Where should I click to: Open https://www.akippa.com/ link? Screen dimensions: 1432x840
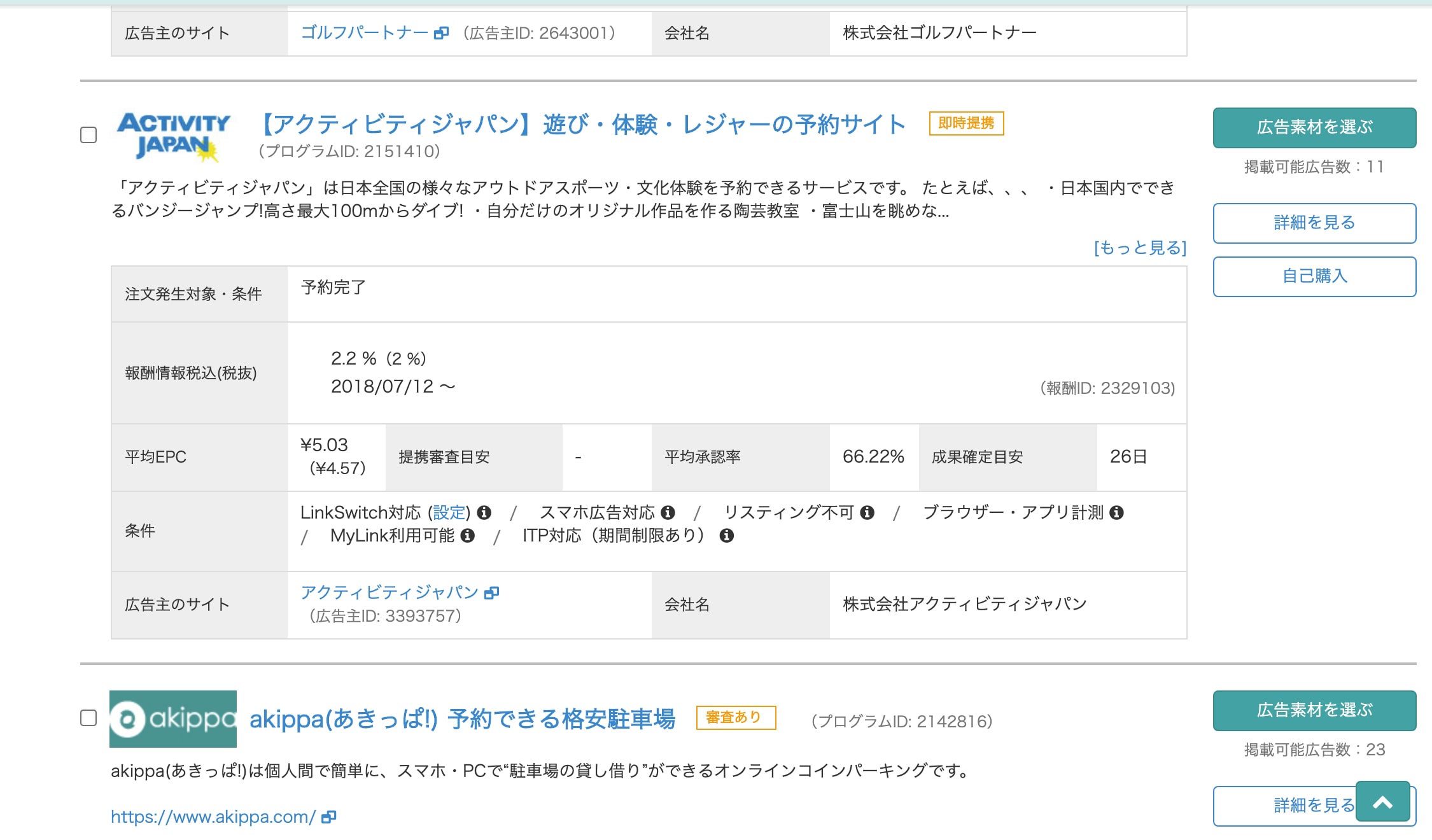(213, 817)
